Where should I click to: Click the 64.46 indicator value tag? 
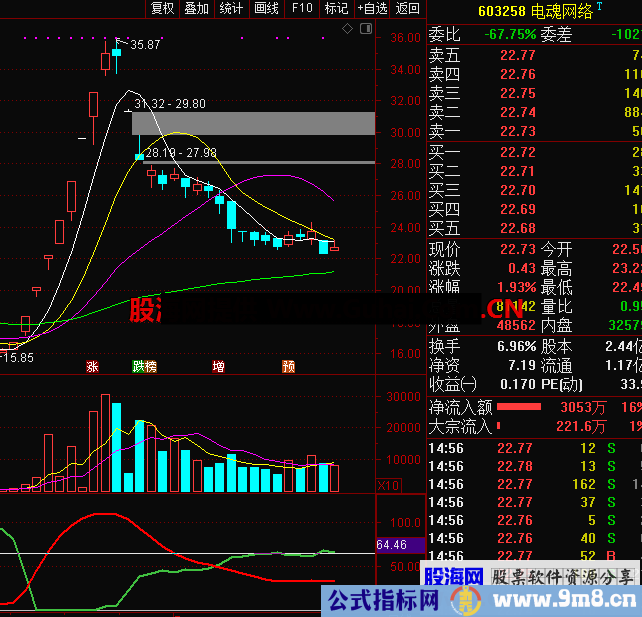point(392,545)
